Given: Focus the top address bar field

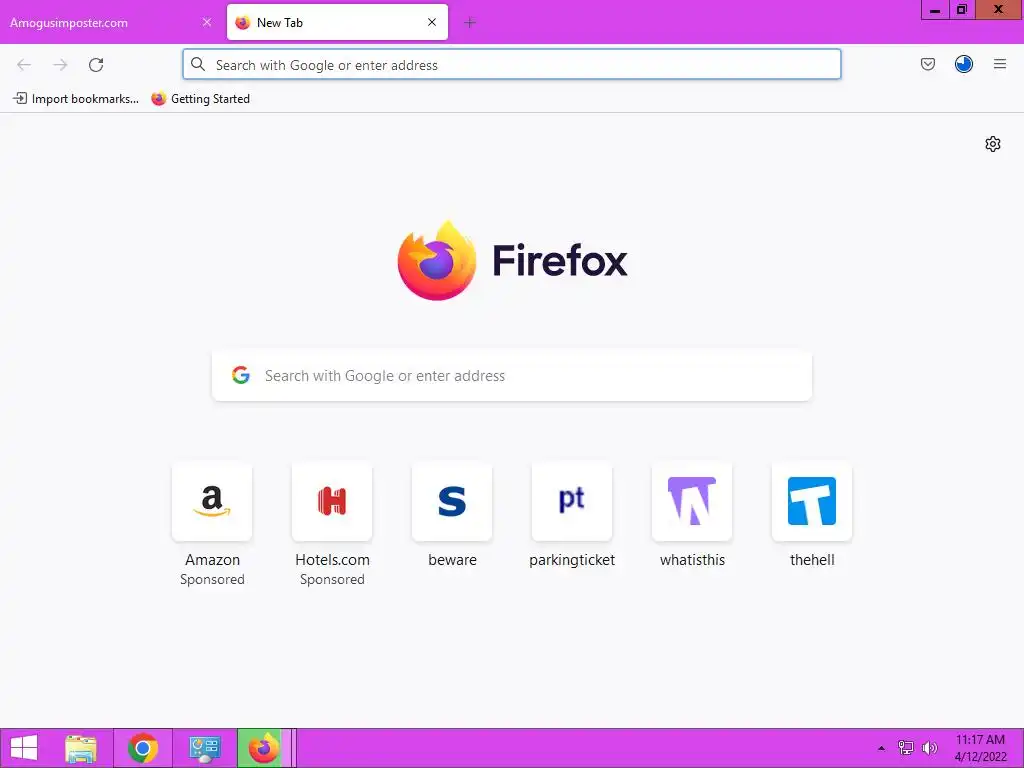Looking at the screenshot, I should click(511, 65).
